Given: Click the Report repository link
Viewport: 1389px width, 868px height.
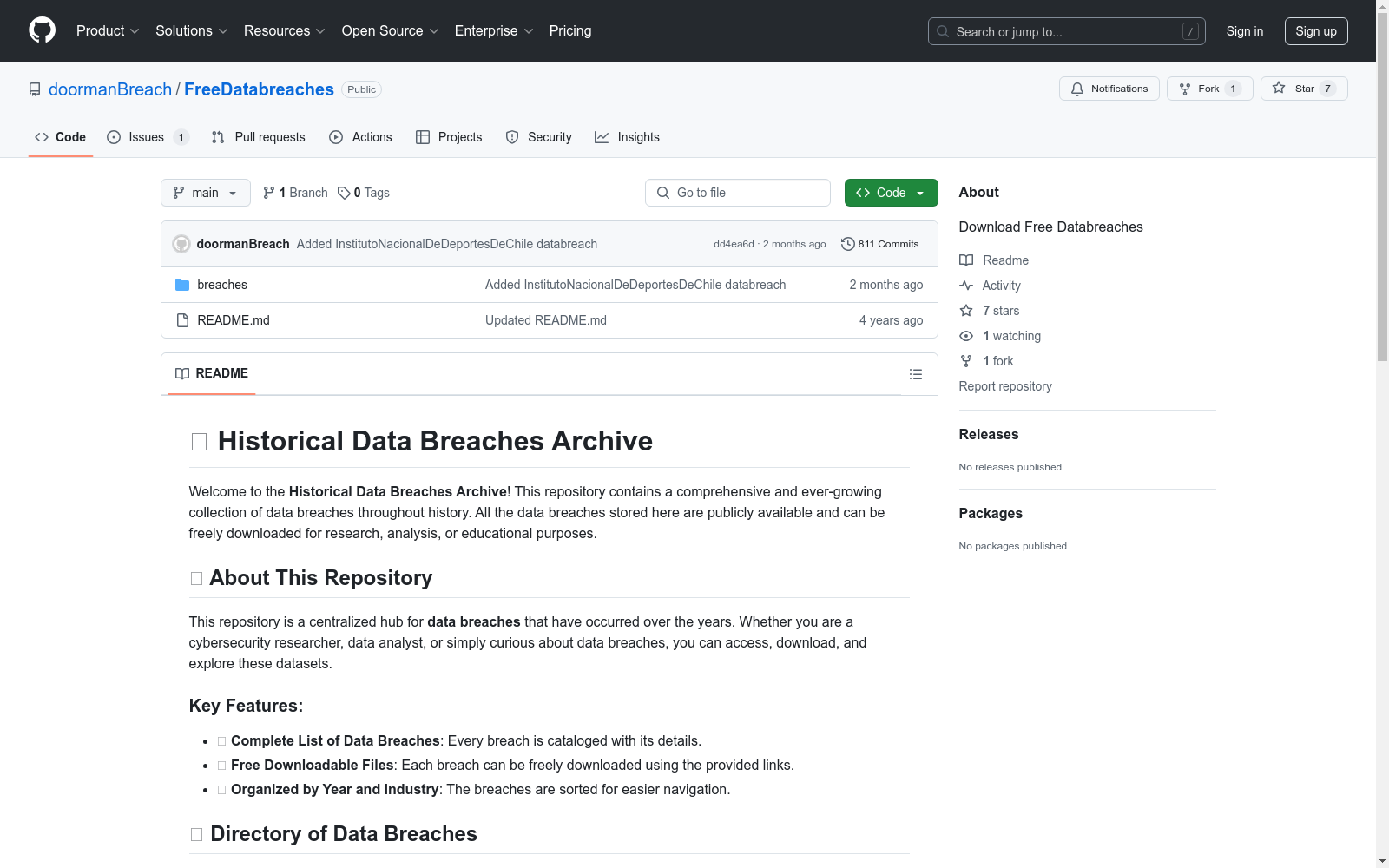Looking at the screenshot, I should tap(1005, 386).
